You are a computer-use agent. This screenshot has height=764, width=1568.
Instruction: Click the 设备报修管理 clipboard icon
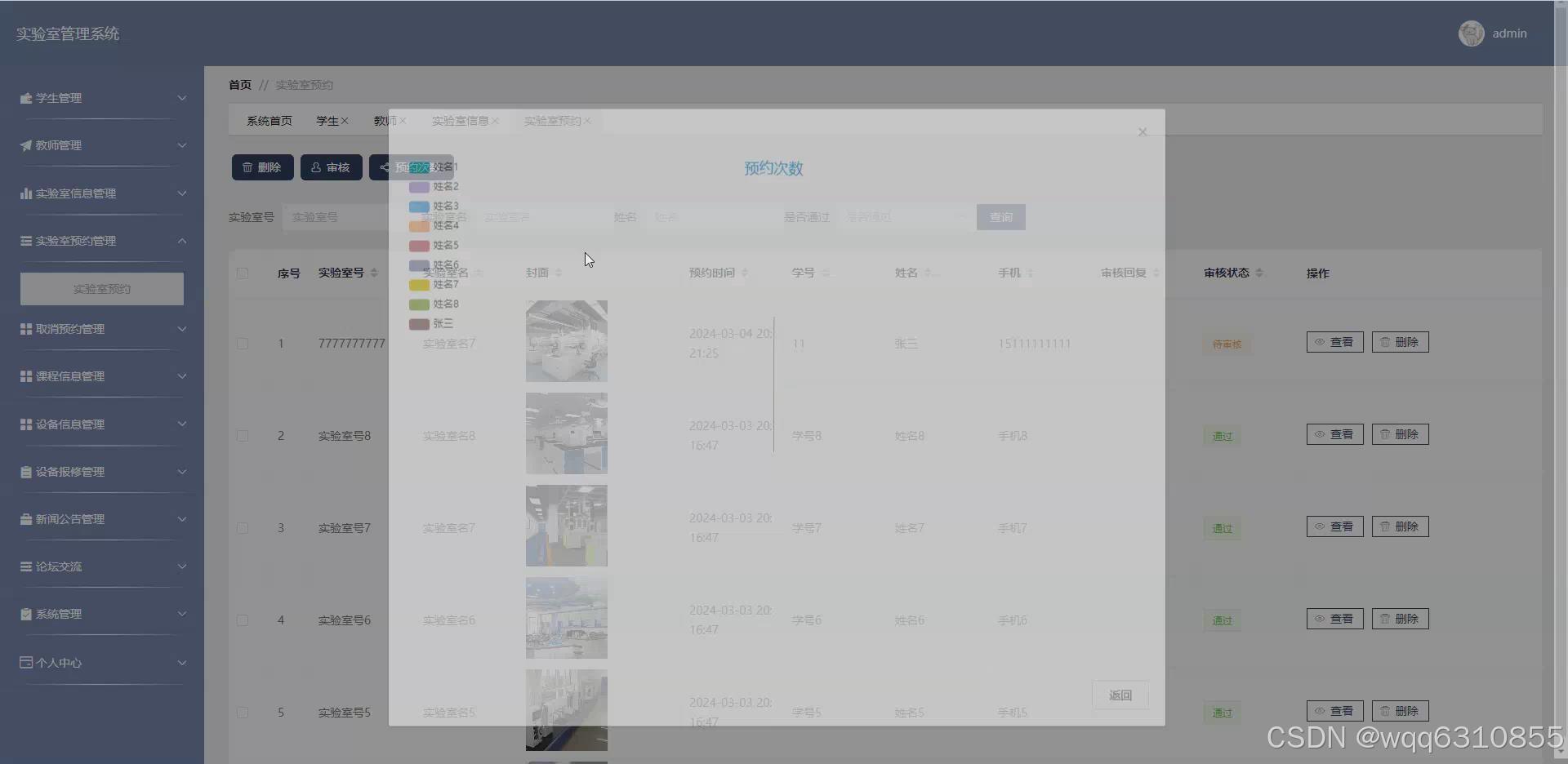pos(26,472)
